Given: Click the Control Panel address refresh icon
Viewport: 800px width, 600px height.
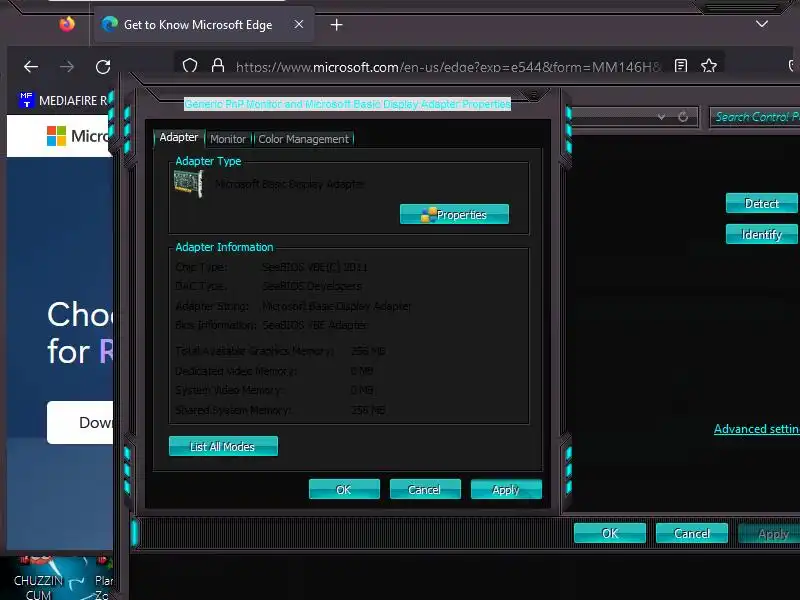Looking at the screenshot, I should (683, 117).
